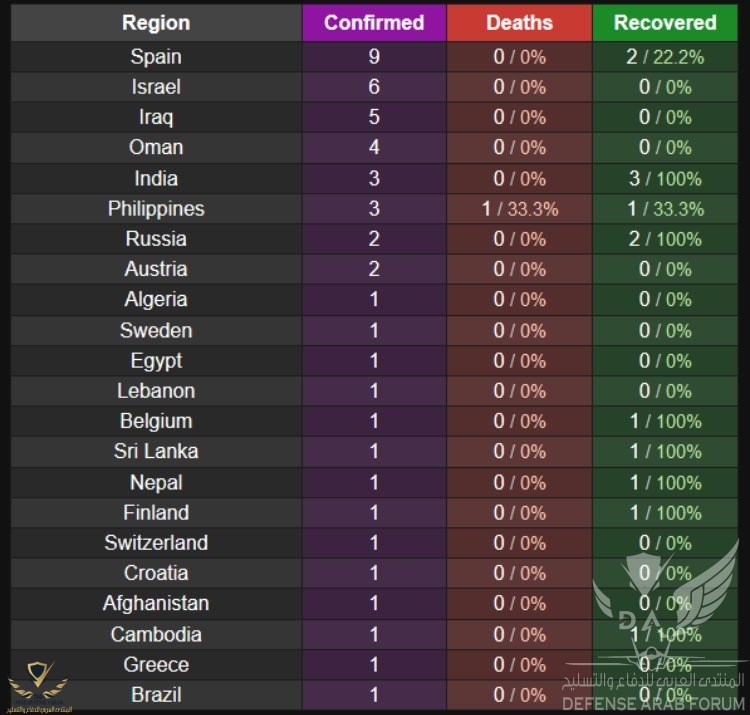Select the Switzerland region entry

(156, 543)
